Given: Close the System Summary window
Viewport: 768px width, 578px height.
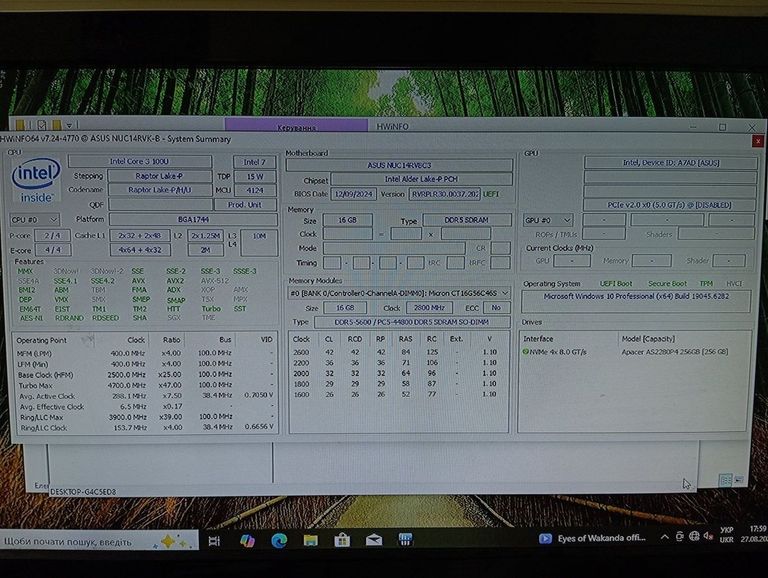Looking at the screenshot, I should tap(758, 141).
